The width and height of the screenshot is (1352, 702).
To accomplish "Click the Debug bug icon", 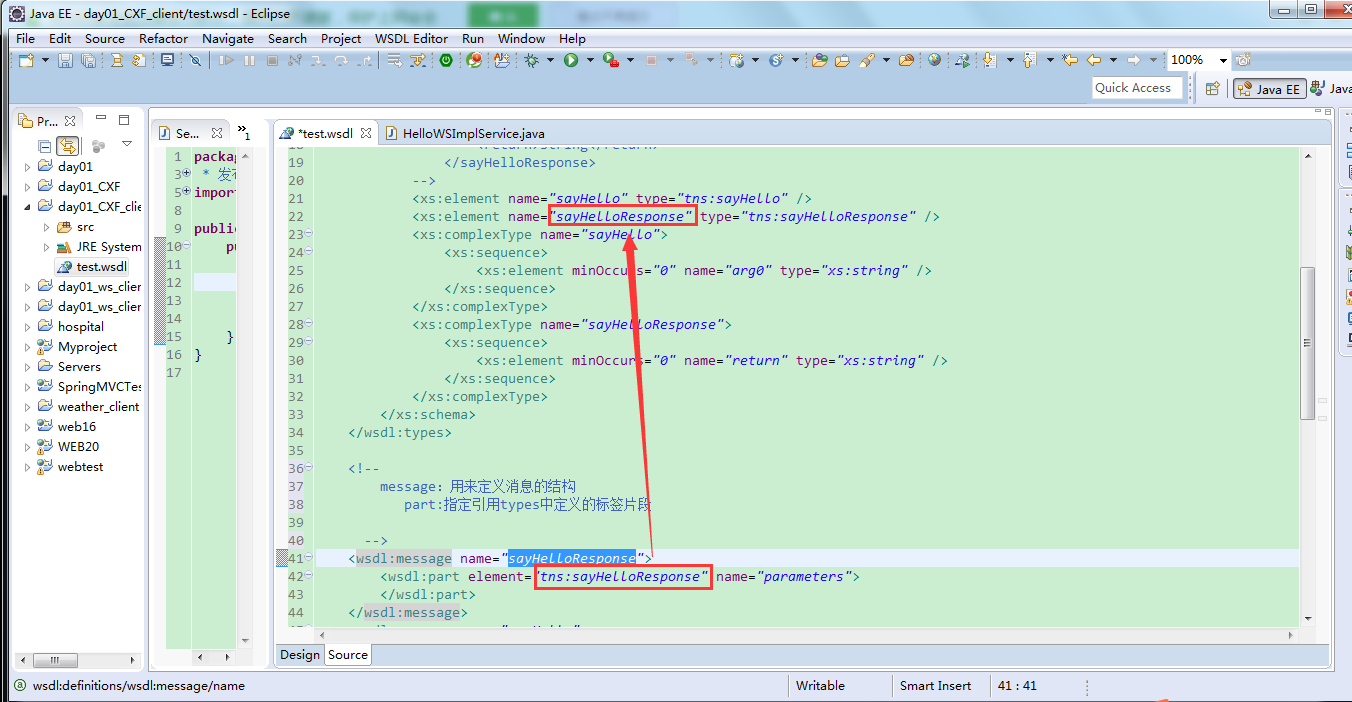I will 531,60.
